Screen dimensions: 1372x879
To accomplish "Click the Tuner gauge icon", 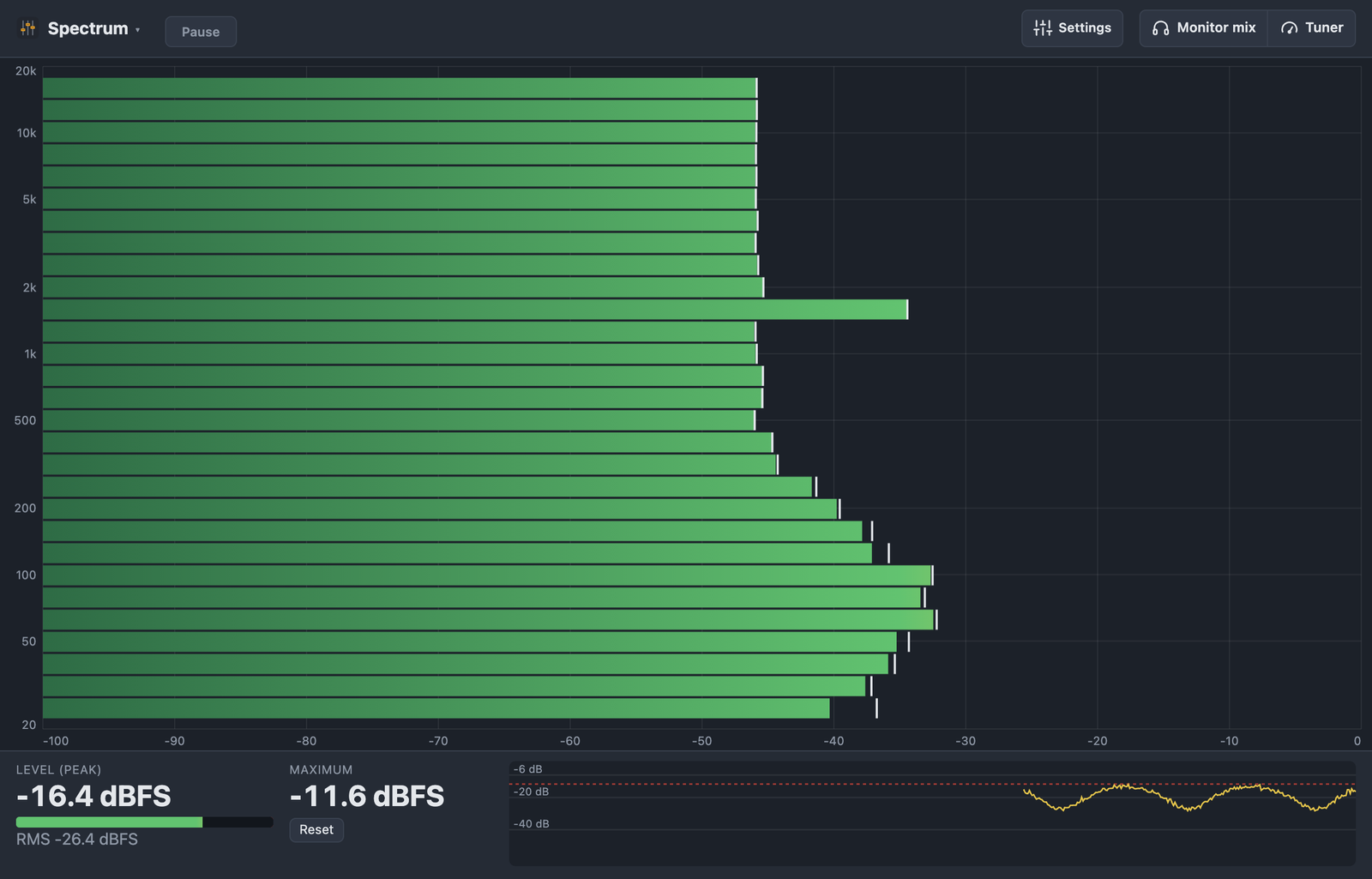I will tap(1289, 28).
